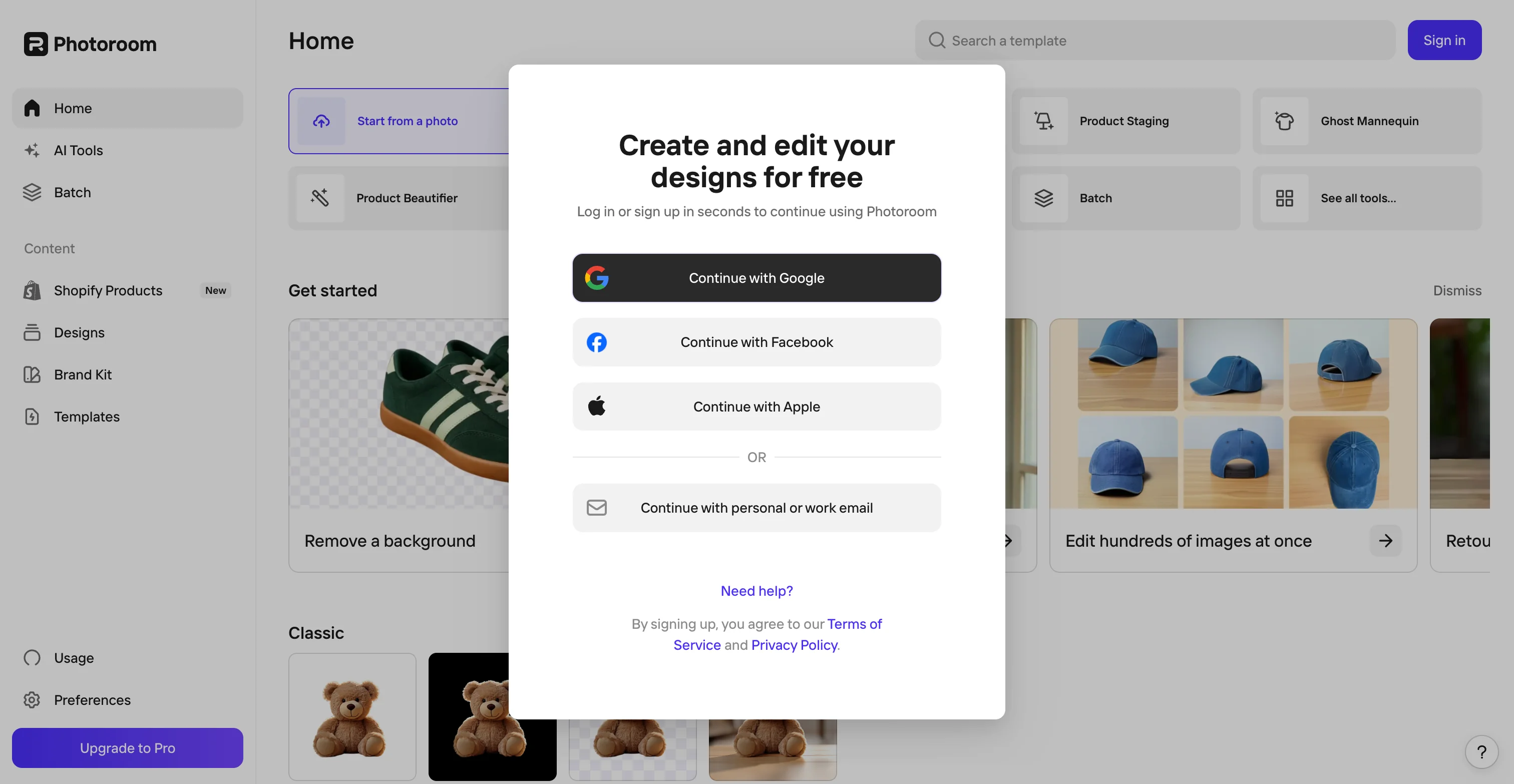The width and height of the screenshot is (1514, 784).
Task: Open the Privacy Policy link
Action: click(x=794, y=645)
